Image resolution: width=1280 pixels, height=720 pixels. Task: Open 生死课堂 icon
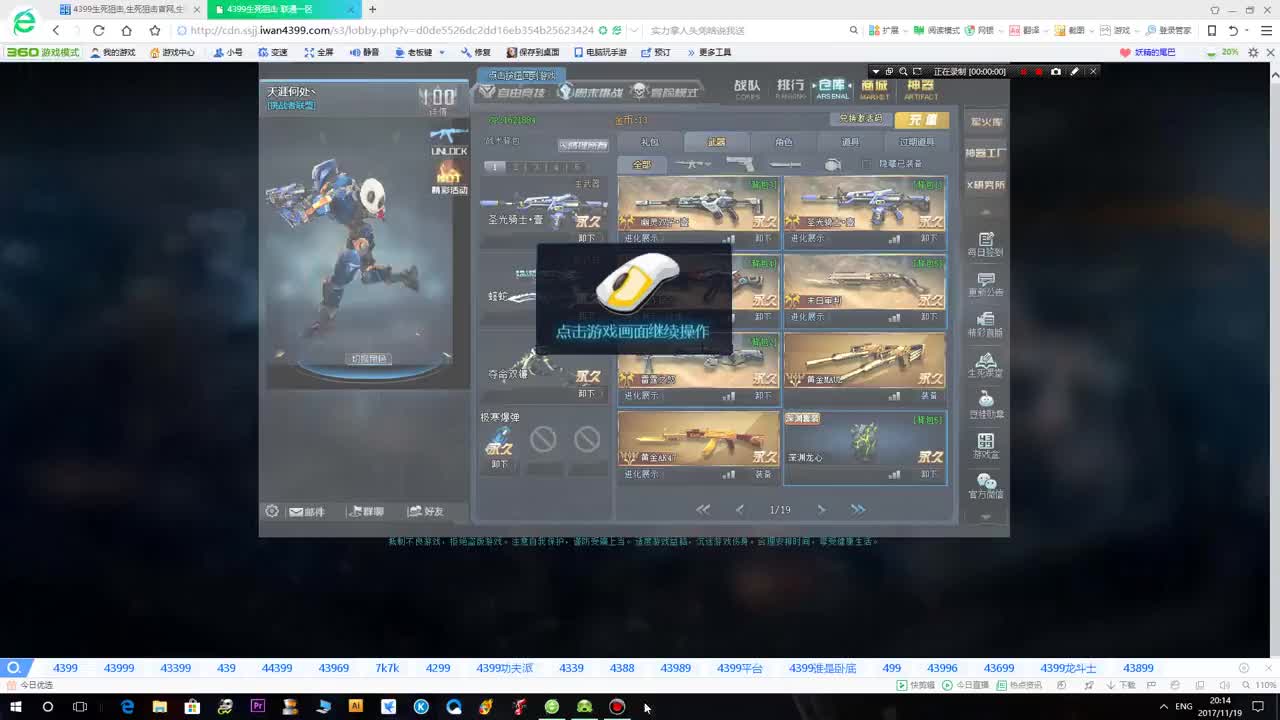[x=986, y=365]
